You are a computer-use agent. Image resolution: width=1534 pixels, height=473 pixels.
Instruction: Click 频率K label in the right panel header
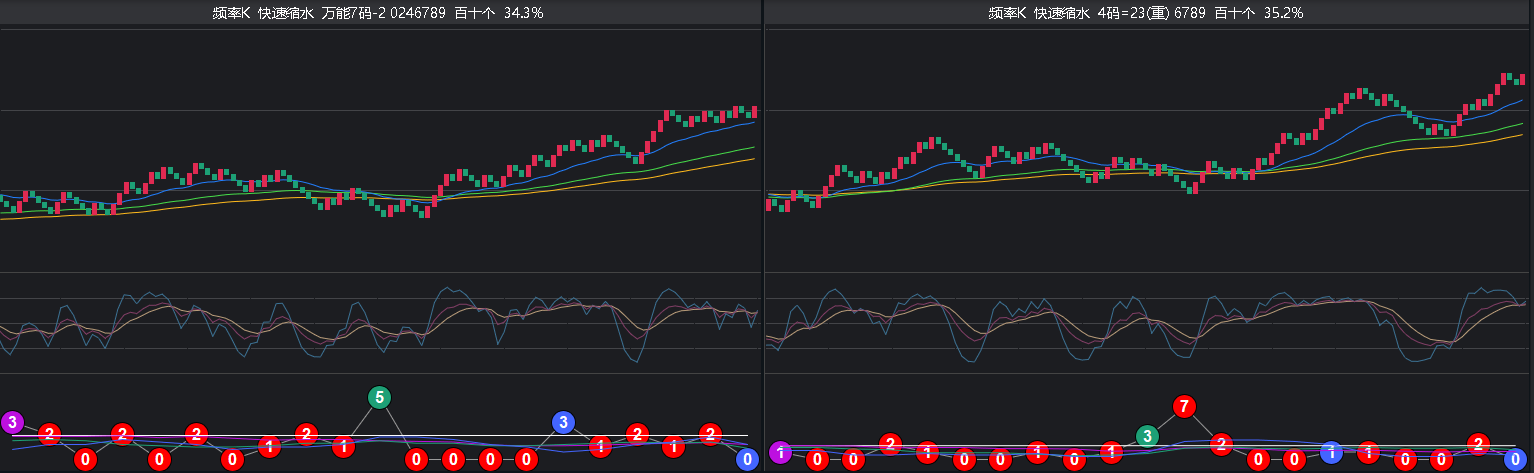click(x=1007, y=12)
